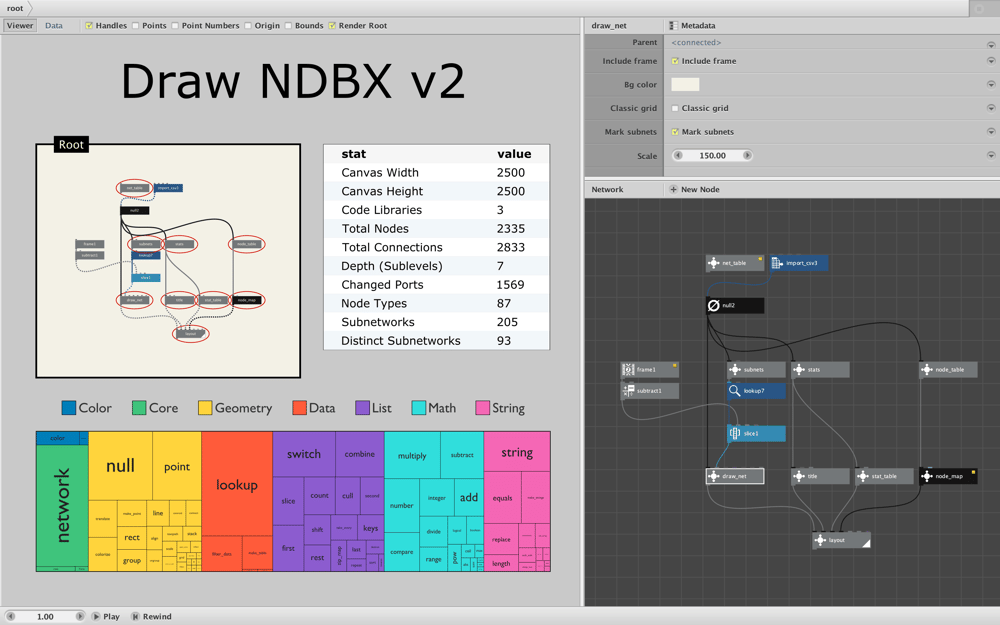Increase the frame number with right arrow
This screenshot has height=625, width=1000.
click(80, 617)
